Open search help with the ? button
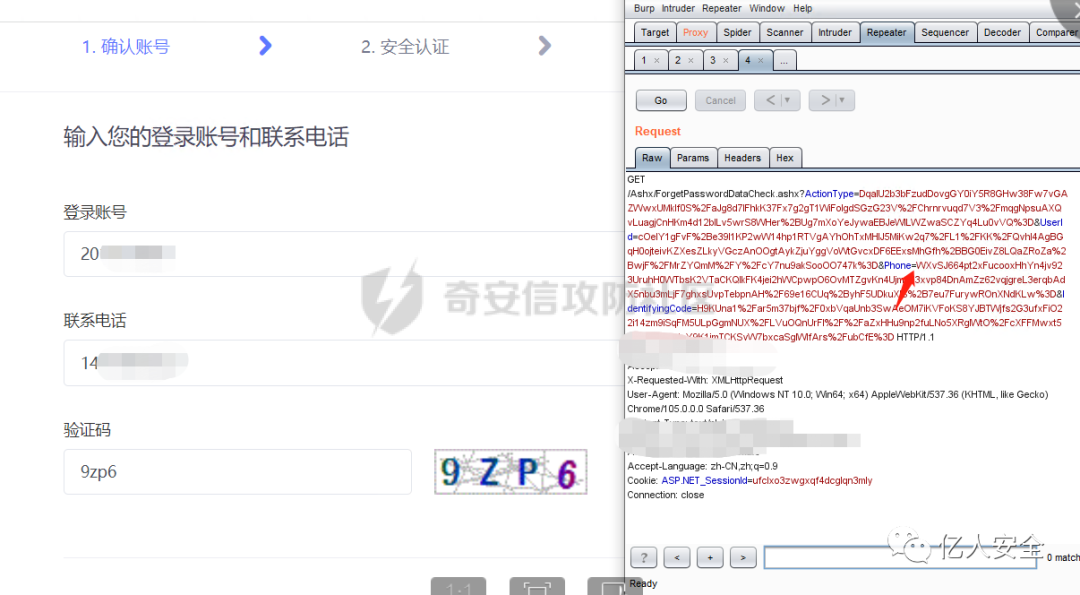1080x595 pixels. click(x=643, y=557)
